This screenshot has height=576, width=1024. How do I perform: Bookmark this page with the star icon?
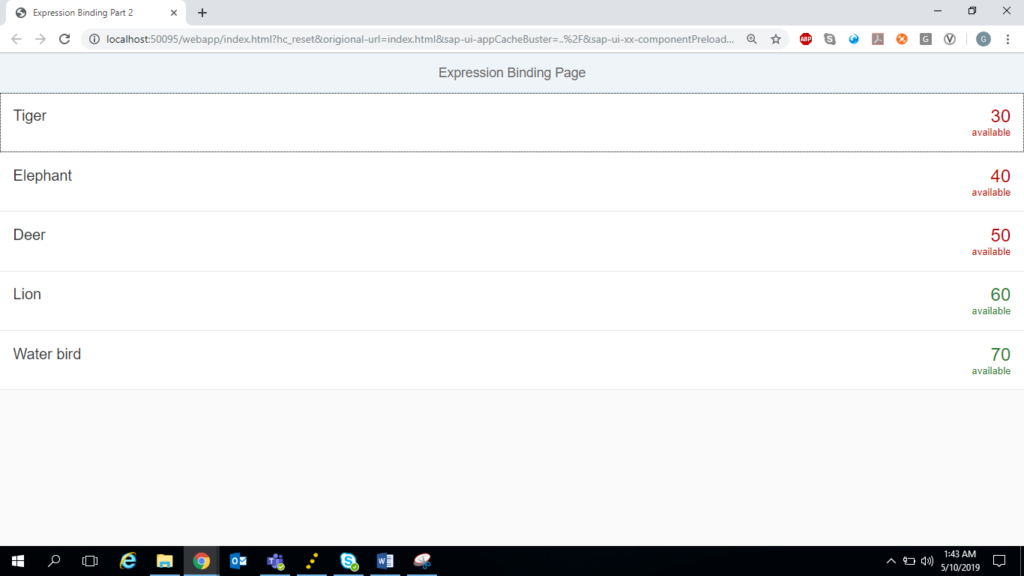pyautogui.click(x=776, y=39)
